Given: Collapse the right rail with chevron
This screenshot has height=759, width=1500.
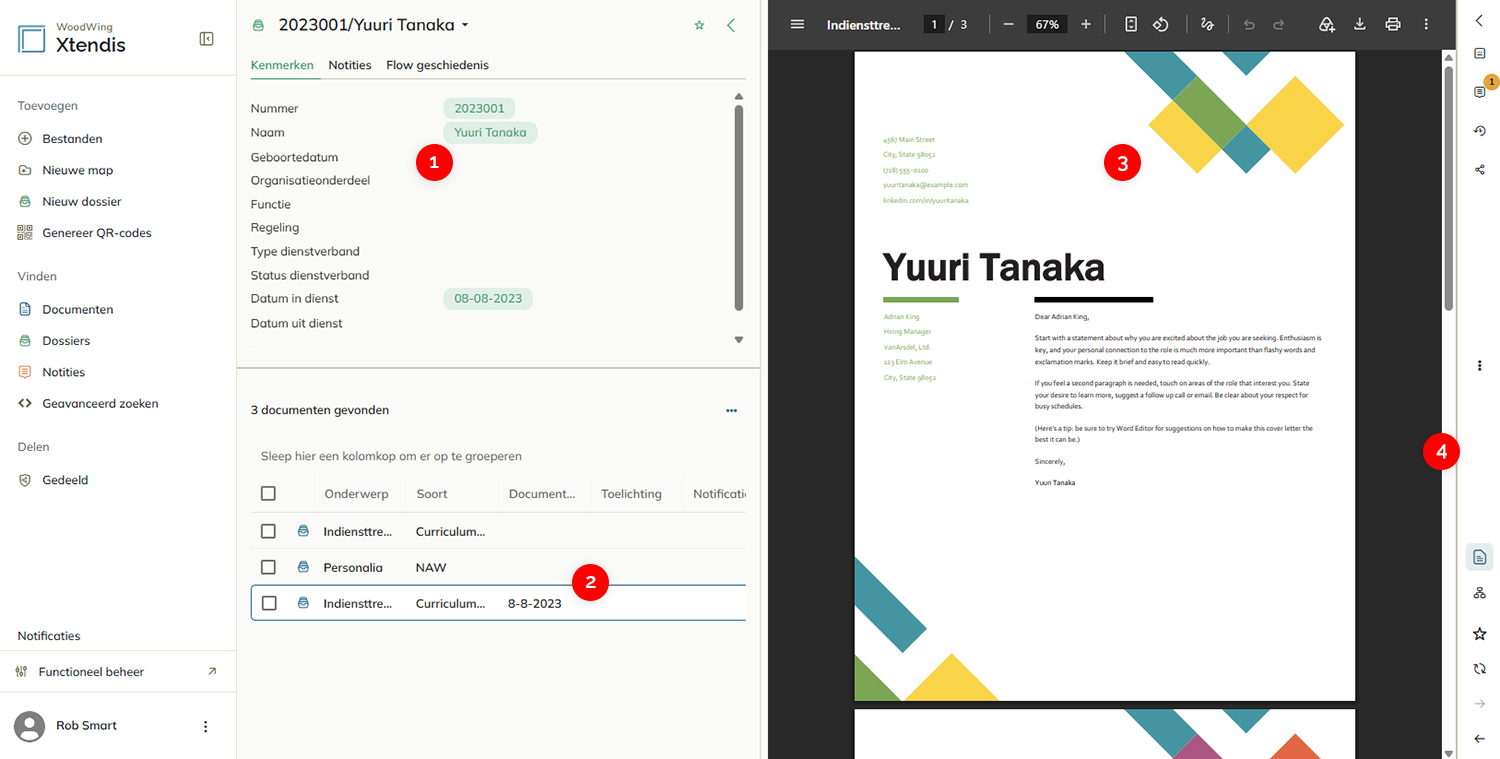Looking at the screenshot, I should [1480, 20].
